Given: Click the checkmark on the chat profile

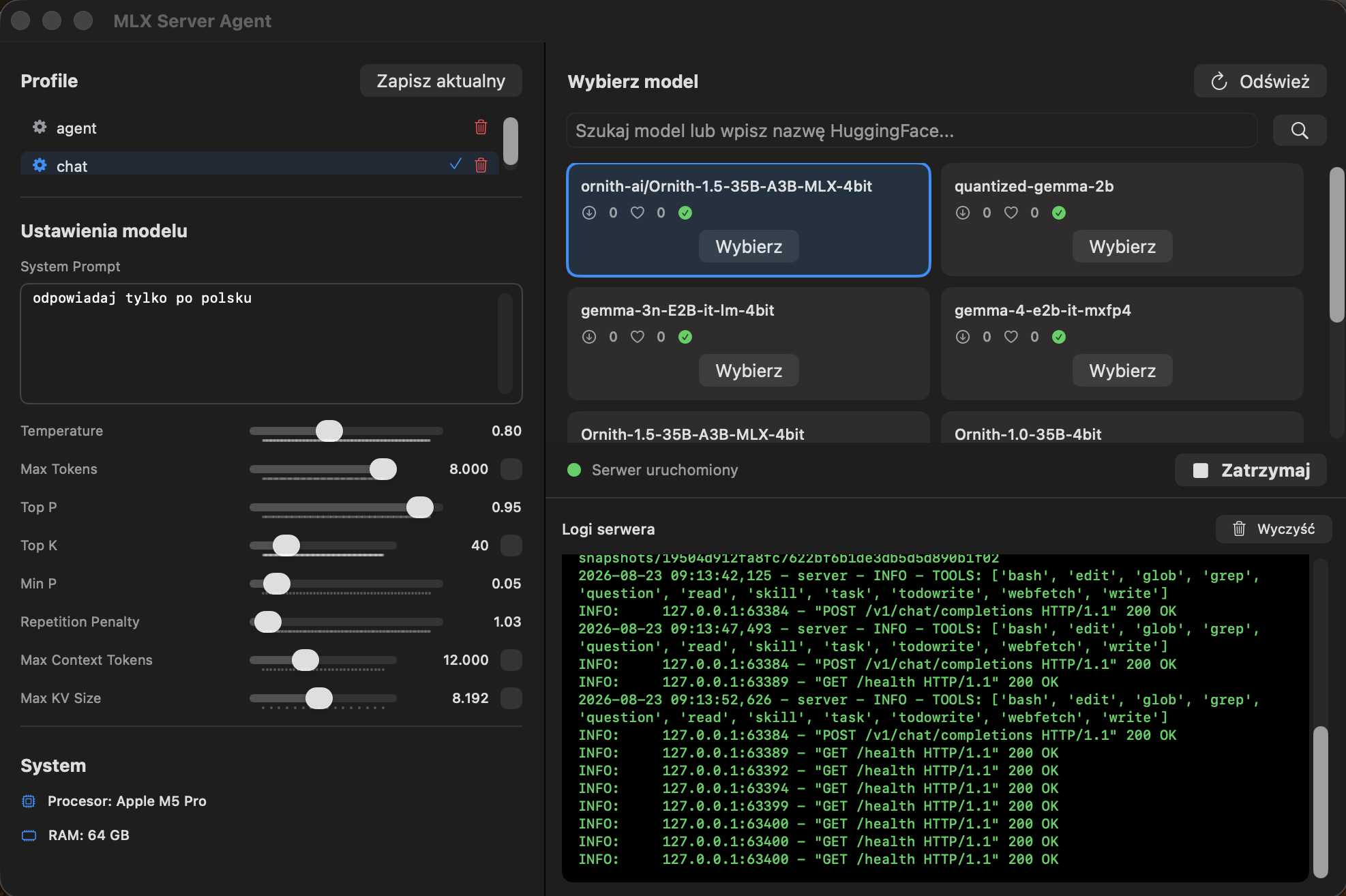Looking at the screenshot, I should 455,164.
